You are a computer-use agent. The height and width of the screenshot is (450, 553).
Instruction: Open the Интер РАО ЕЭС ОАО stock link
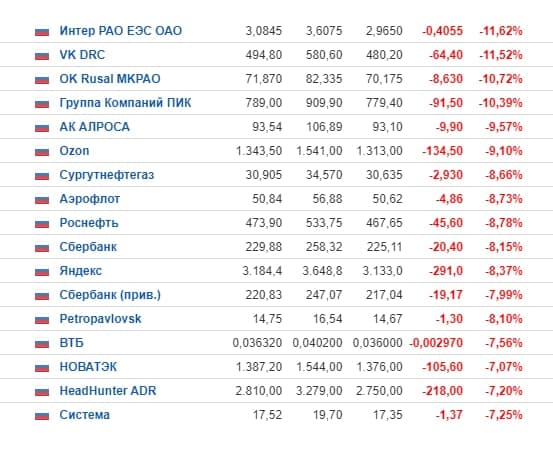click(x=121, y=31)
